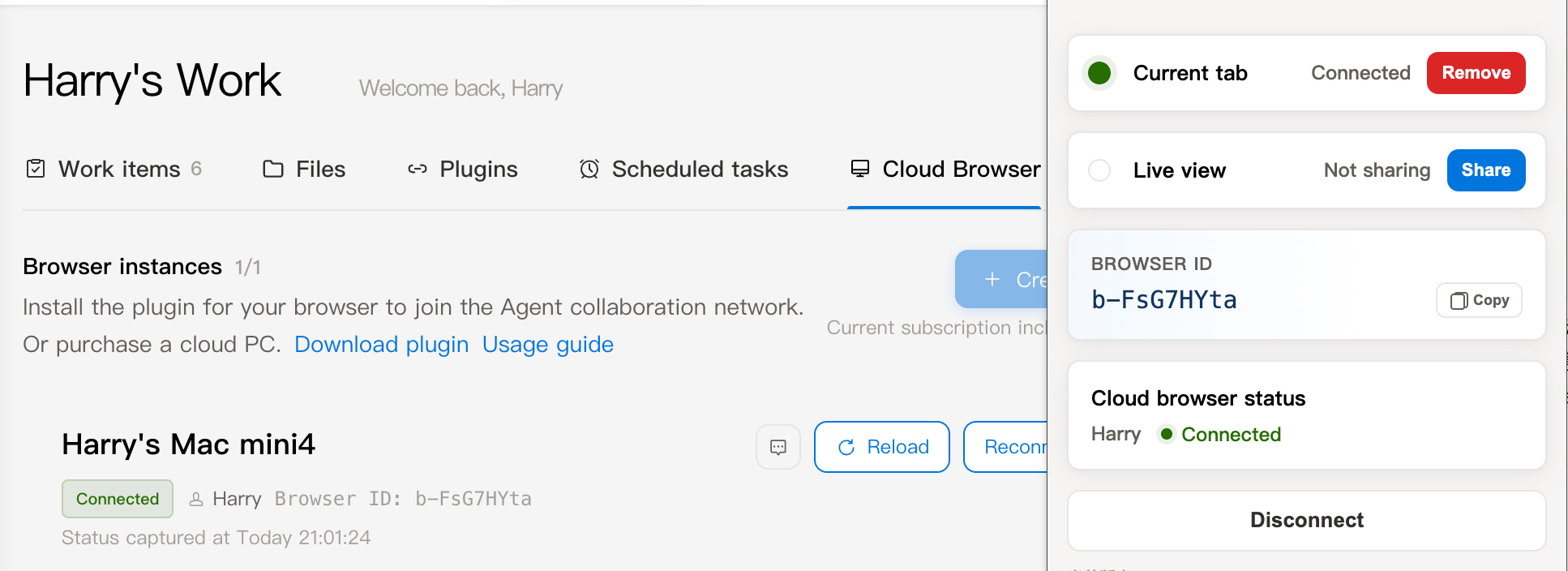The height and width of the screenshot is (571, 1568).
Task: Click the Plugins link icon
Action: [x=418, y=169]
